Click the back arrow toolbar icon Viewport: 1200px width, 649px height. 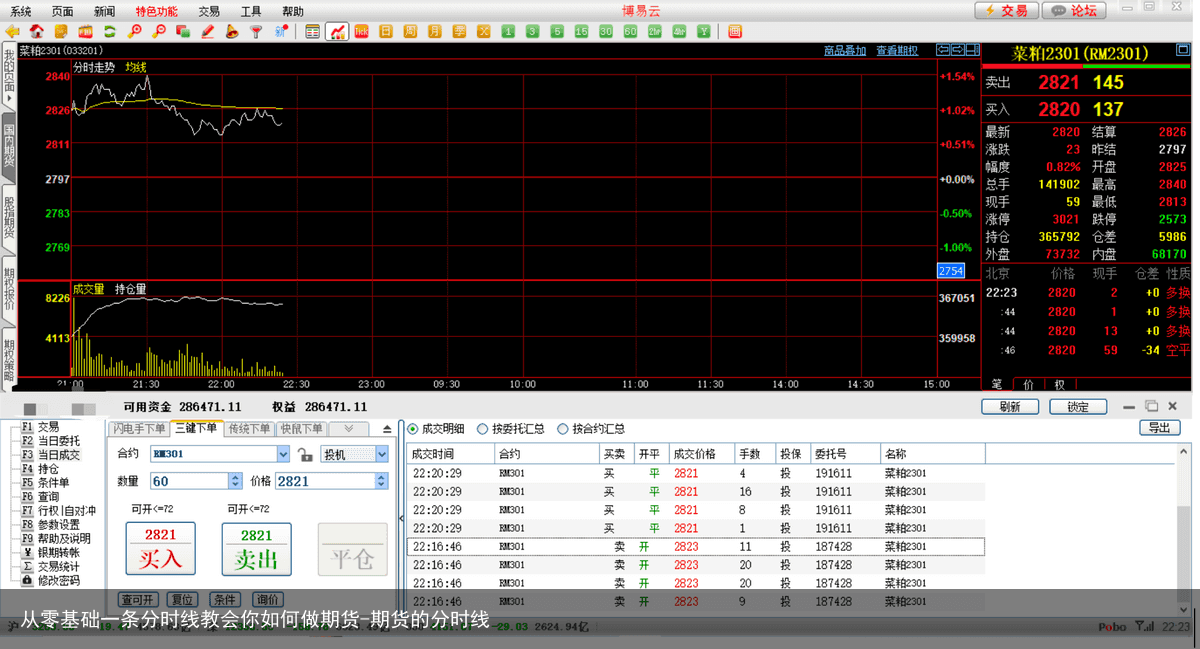12,31
